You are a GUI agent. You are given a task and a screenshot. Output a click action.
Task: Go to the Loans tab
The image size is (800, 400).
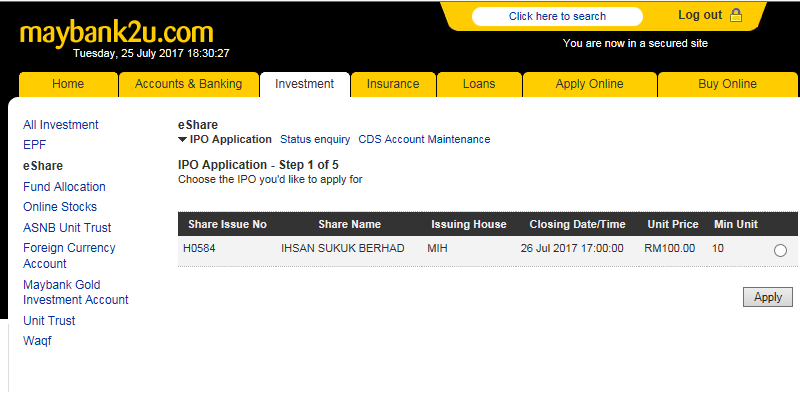479,84
